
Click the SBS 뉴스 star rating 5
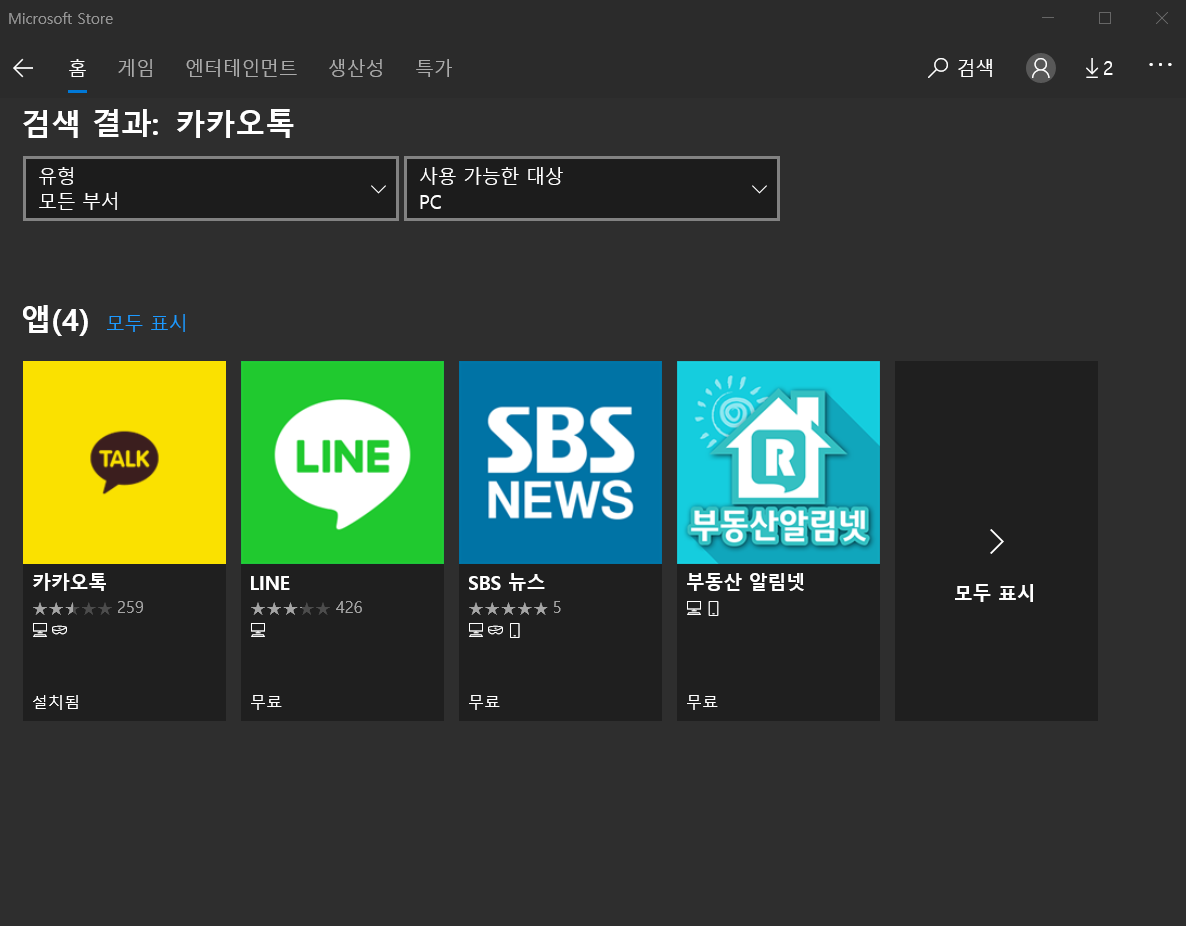click(514, 607)
